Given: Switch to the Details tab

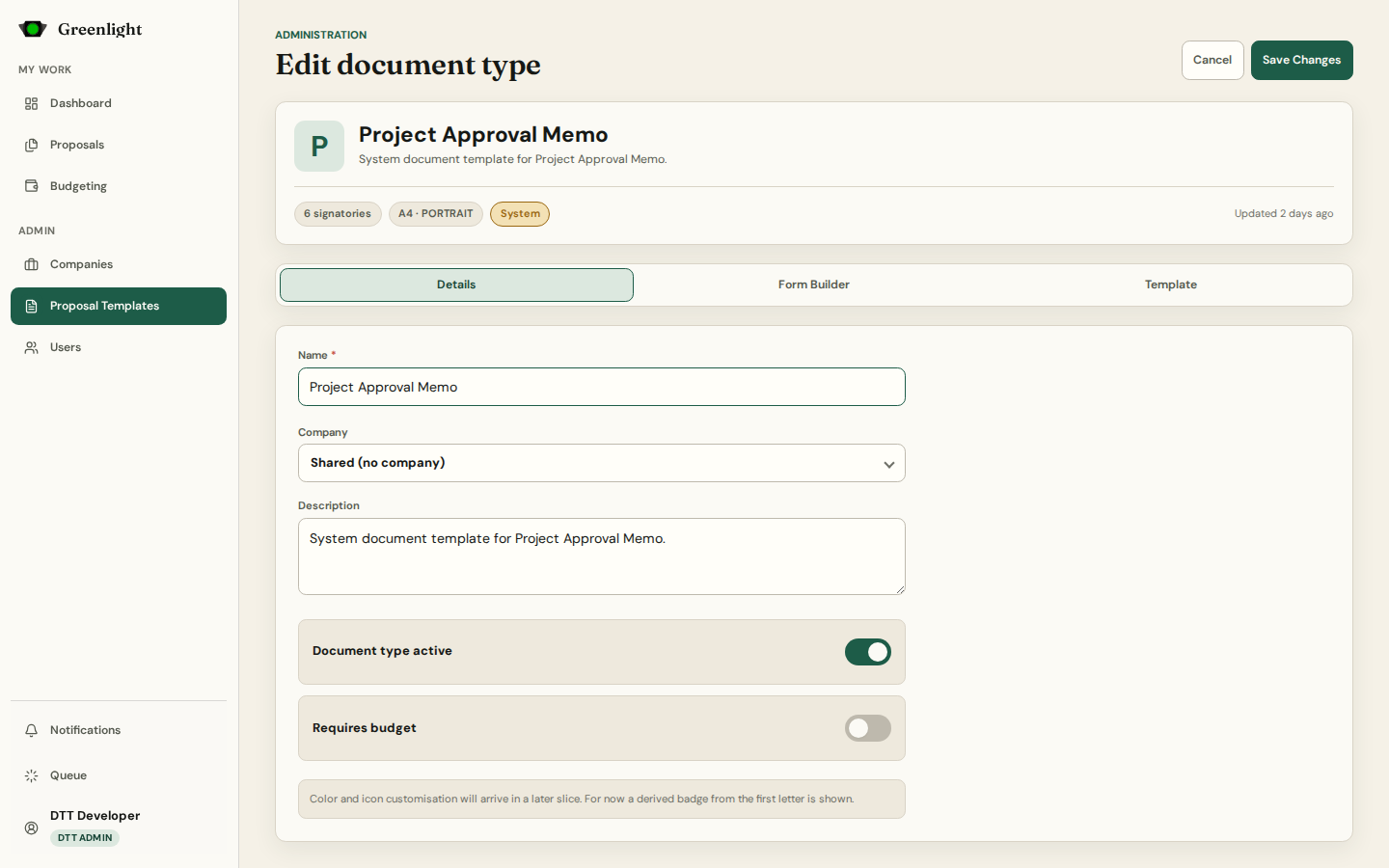Looking at the screenshot, I should click(x=456, y=285).
